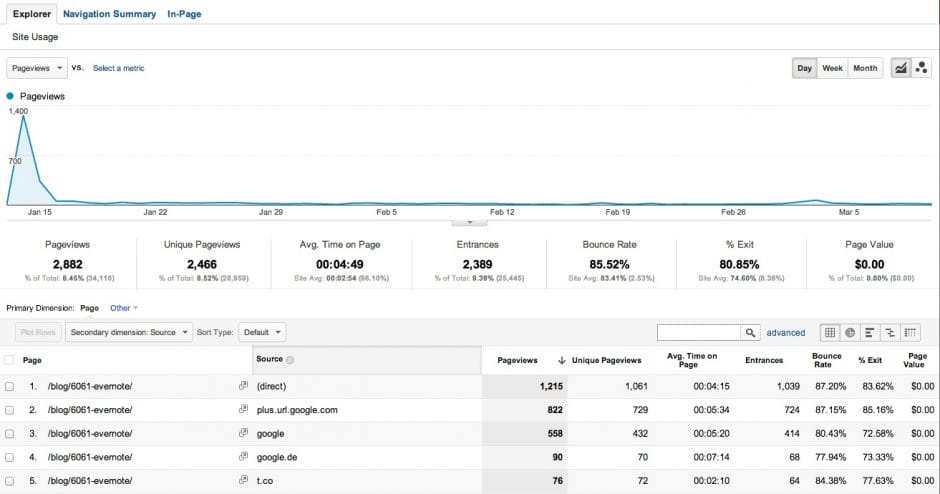
Task: Open the Pageviews metric dropdown
Action: point(37,68)
